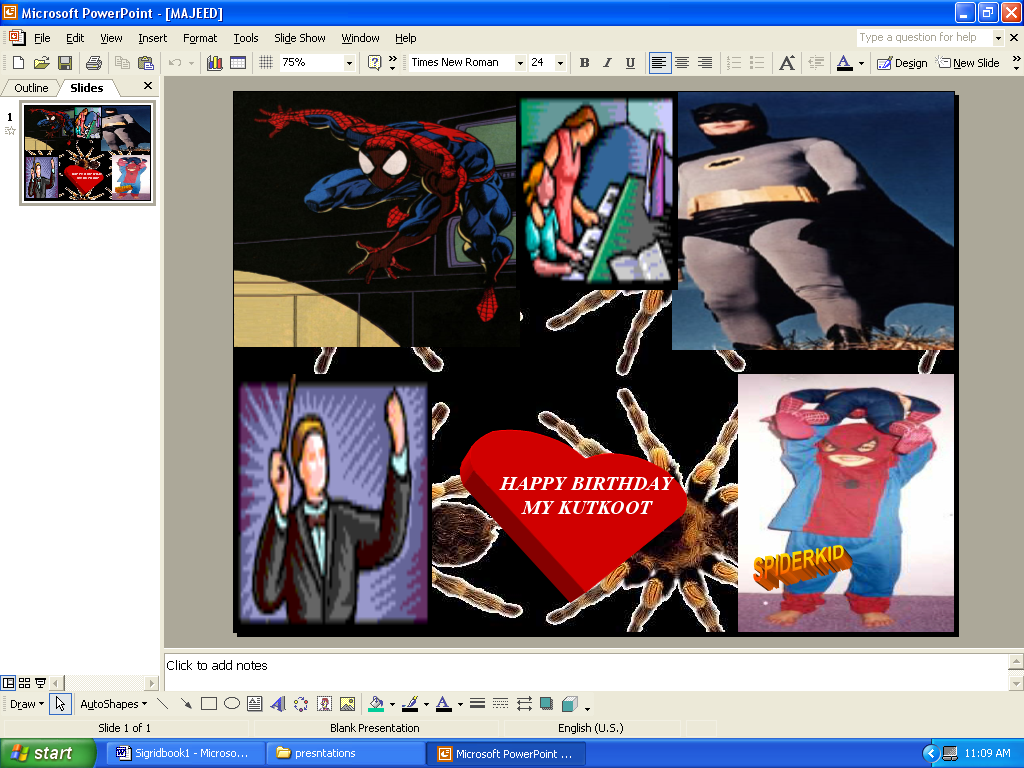Open the Slide Show menu
This screenshot has height=768, width=1024.
pyautogui.click(x=300, y=38)
